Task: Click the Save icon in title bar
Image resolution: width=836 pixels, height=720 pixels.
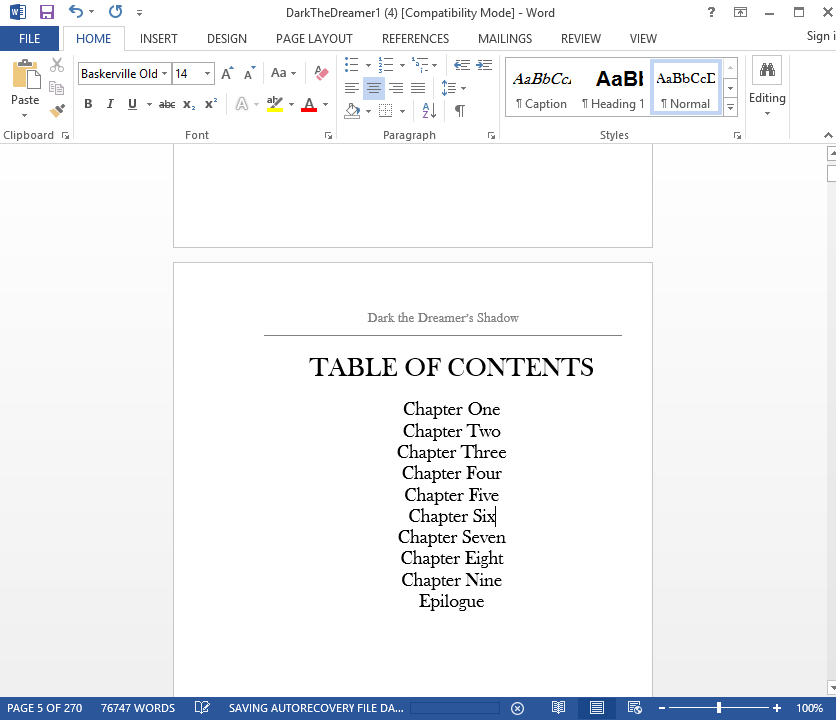Action: coord(46,13)
